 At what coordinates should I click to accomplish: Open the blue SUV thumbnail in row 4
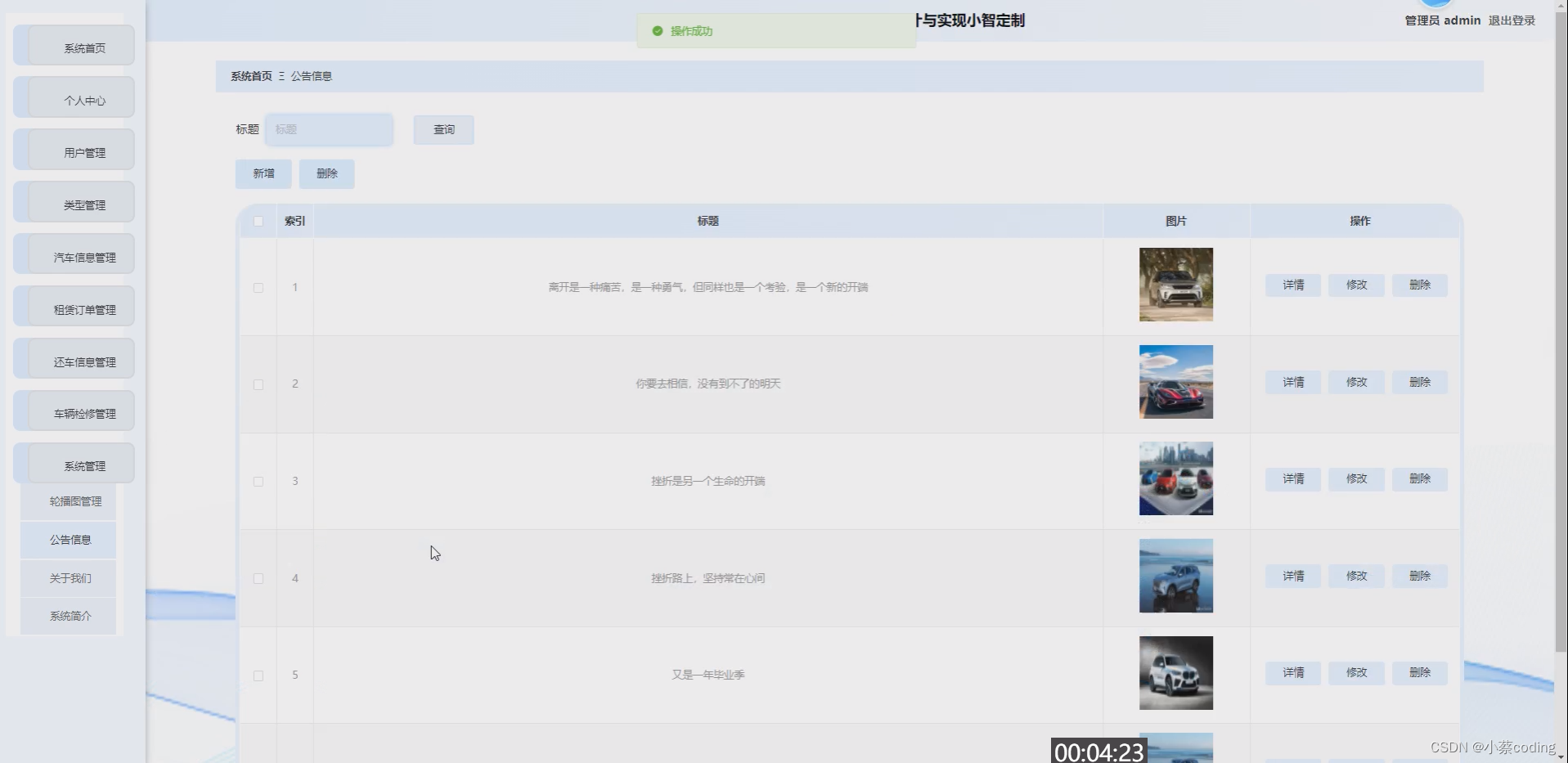pos(1176,576)
